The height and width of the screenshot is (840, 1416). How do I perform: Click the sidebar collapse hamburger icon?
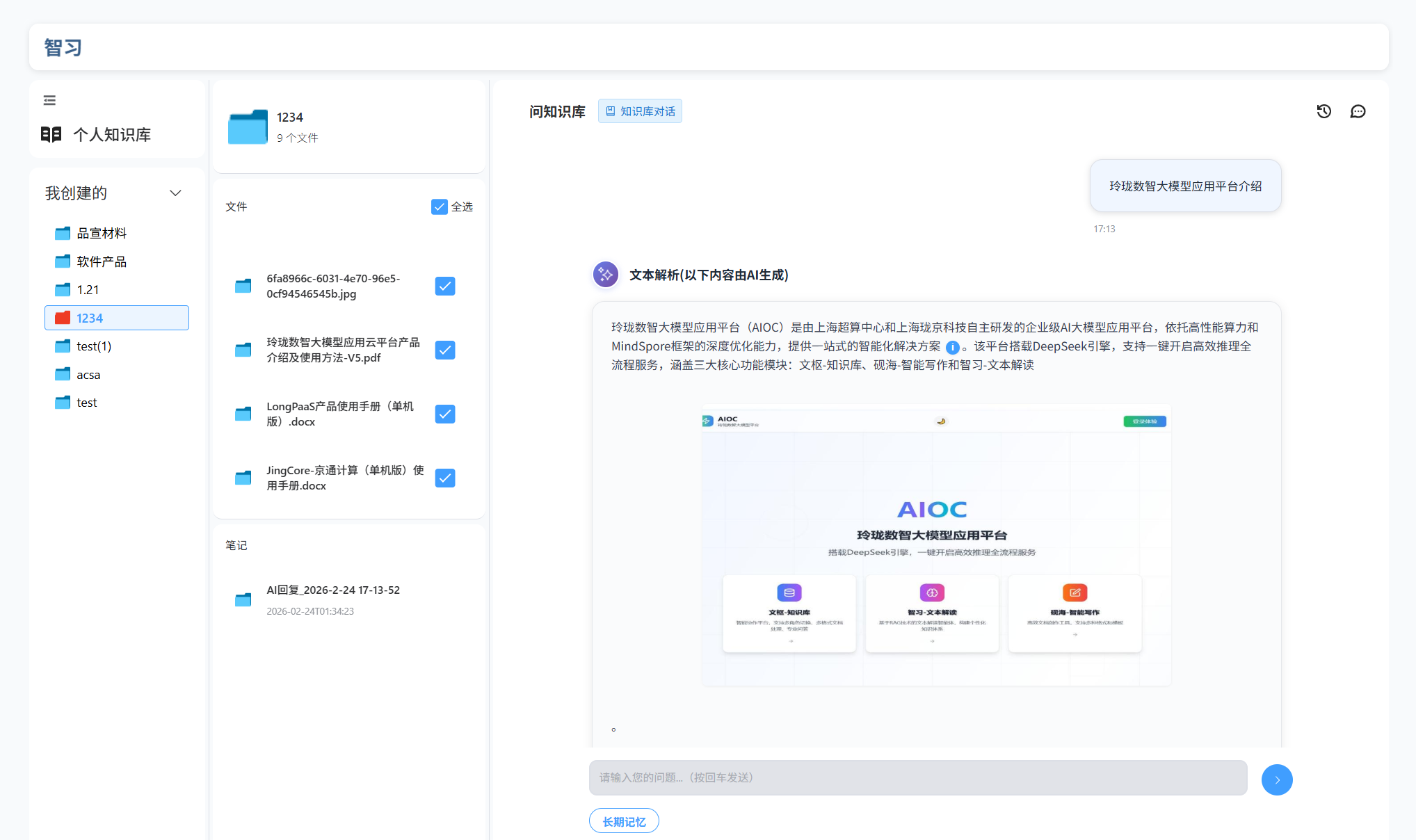tap(49, 100)
